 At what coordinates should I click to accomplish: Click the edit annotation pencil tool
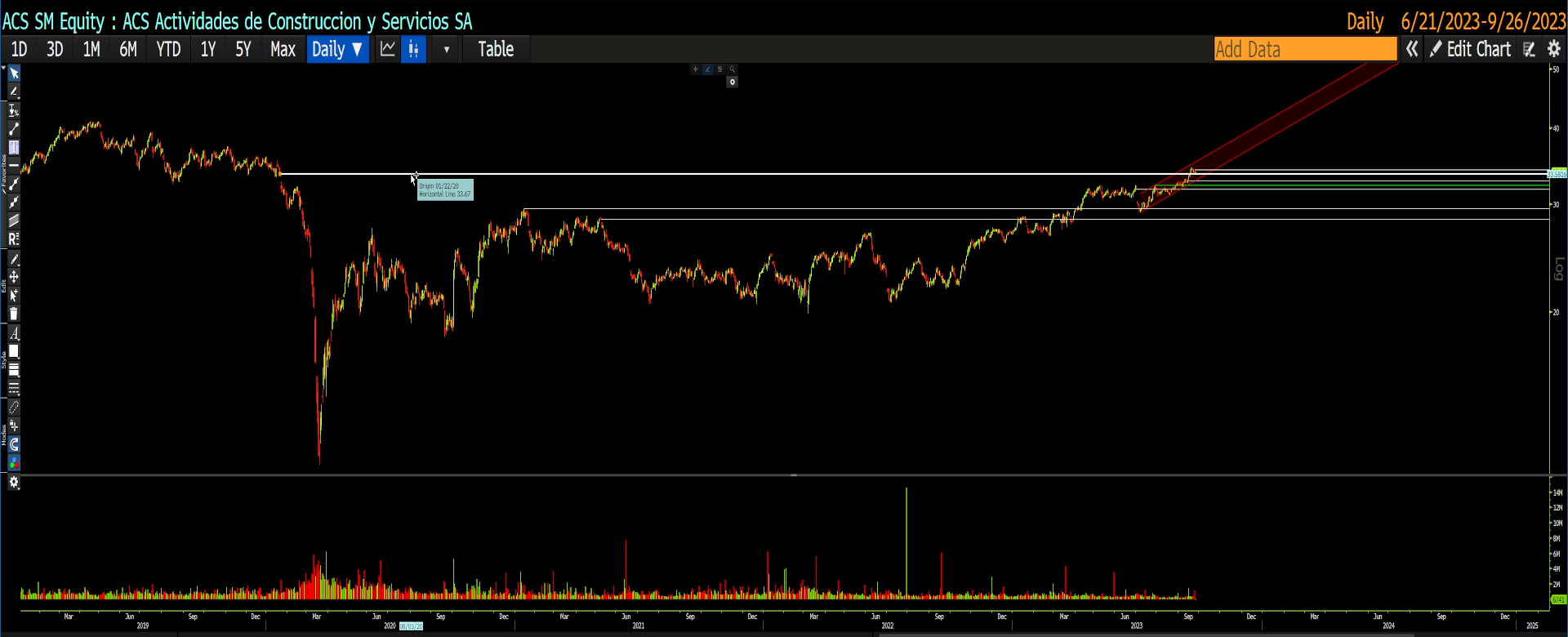(x=14, y=259)
